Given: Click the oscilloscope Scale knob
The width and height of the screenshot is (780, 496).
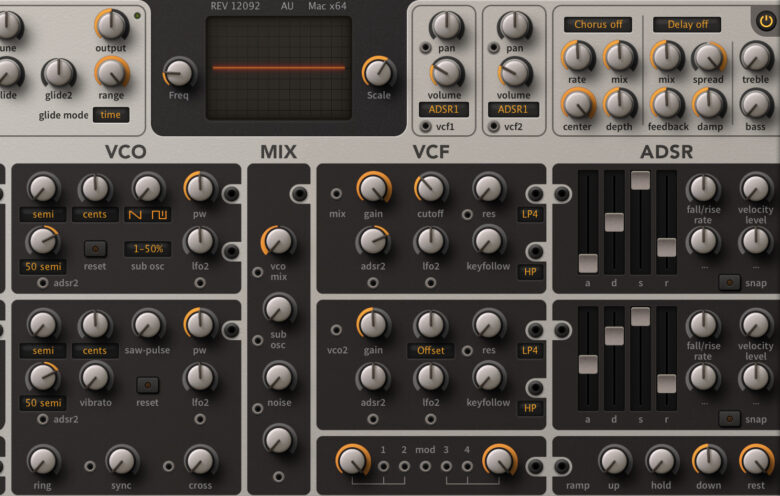Looking at the screenshot, I should point(379,73).
